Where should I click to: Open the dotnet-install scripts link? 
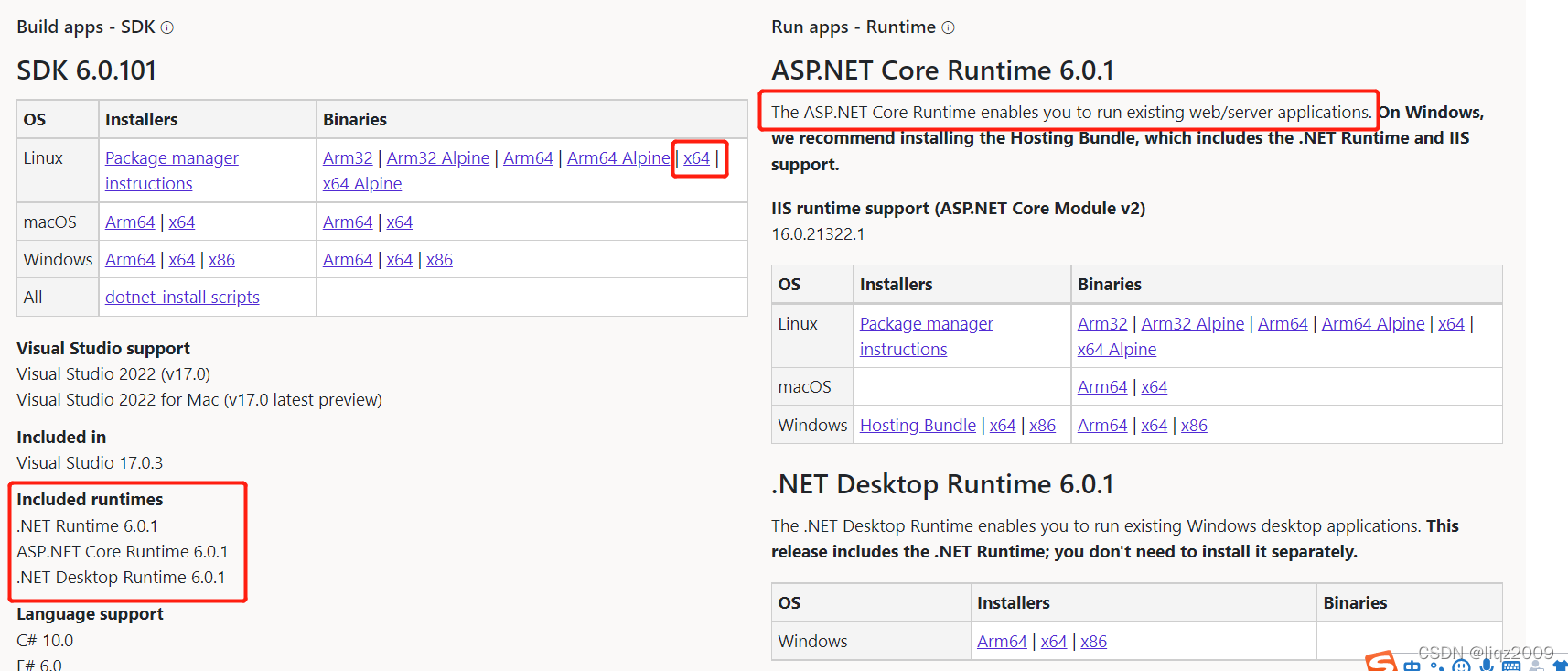tap(182, 297)
